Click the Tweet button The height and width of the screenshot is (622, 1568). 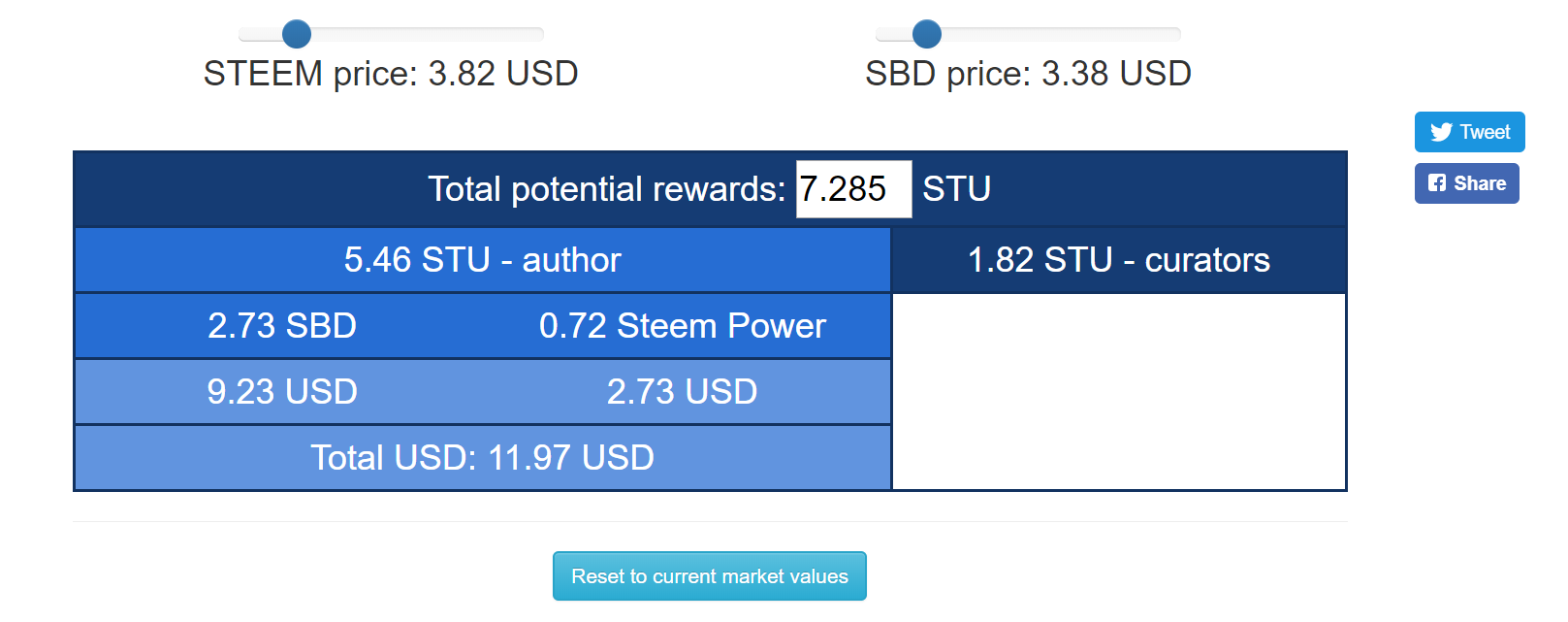pyautogui.click(x=1469, y=132)
